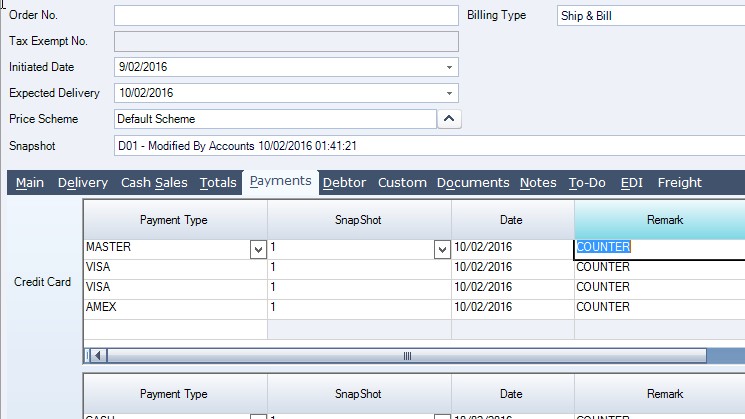Expand Payment Type dropdown for MASTER row
745x419 pixels.
[x=257, y=249]
